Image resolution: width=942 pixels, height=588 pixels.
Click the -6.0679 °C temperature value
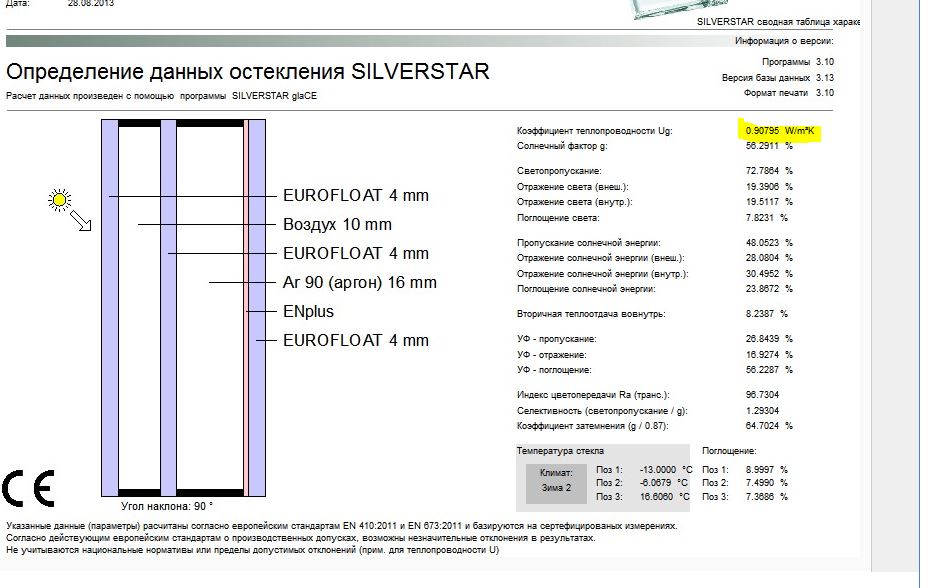(x=663, y=483)
